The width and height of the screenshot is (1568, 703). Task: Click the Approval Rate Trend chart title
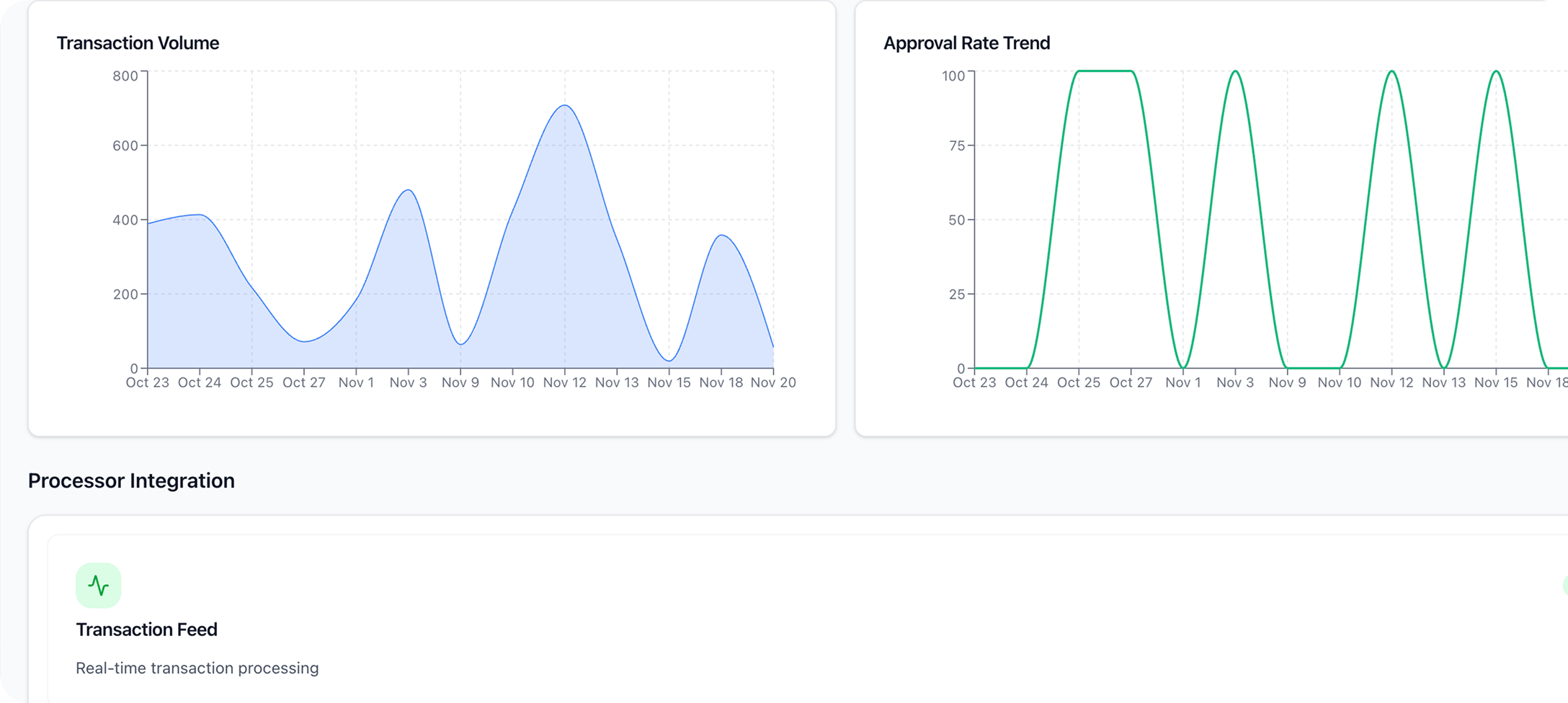[966, 43]
